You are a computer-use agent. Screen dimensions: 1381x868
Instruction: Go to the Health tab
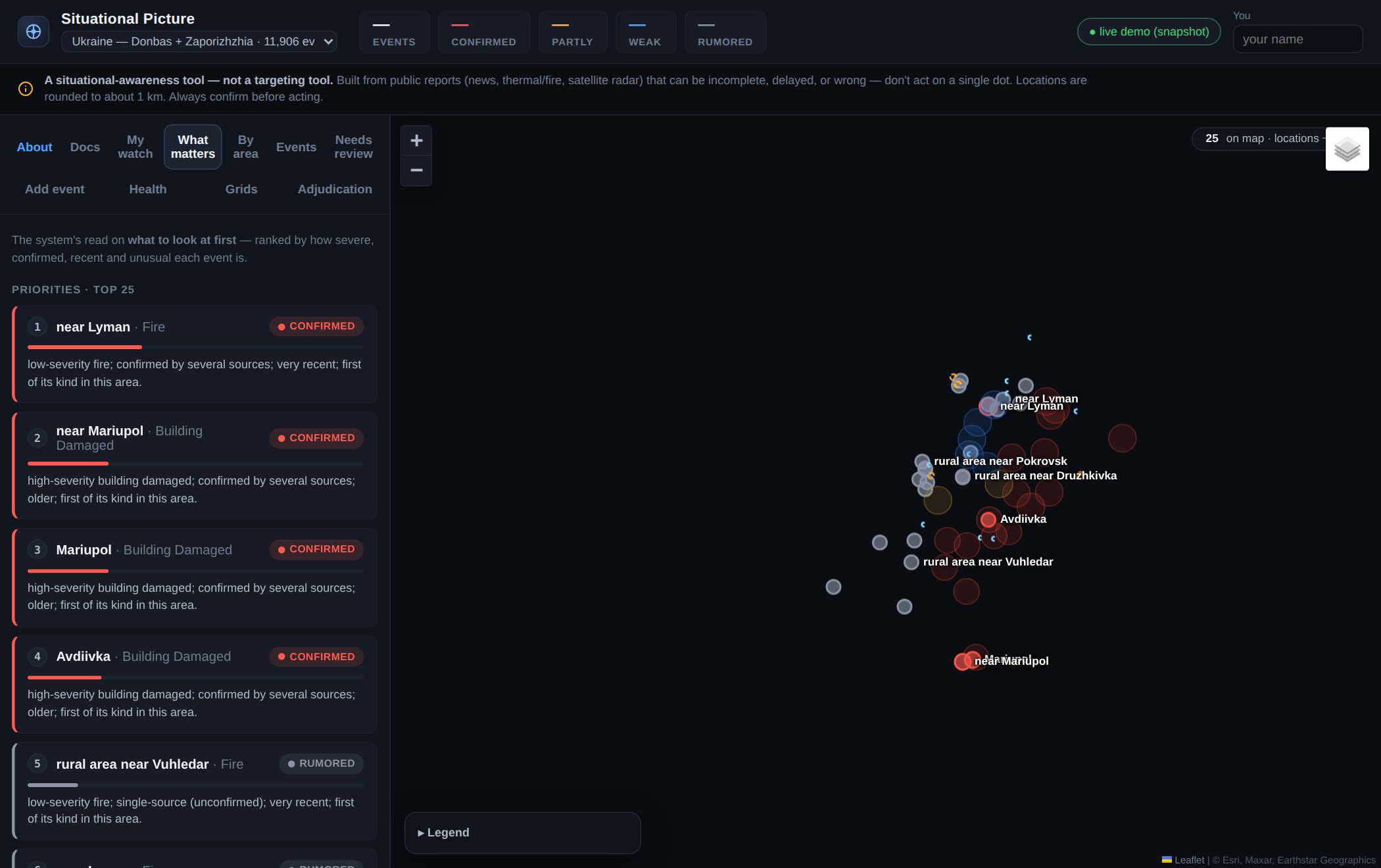tap(148, 189)
